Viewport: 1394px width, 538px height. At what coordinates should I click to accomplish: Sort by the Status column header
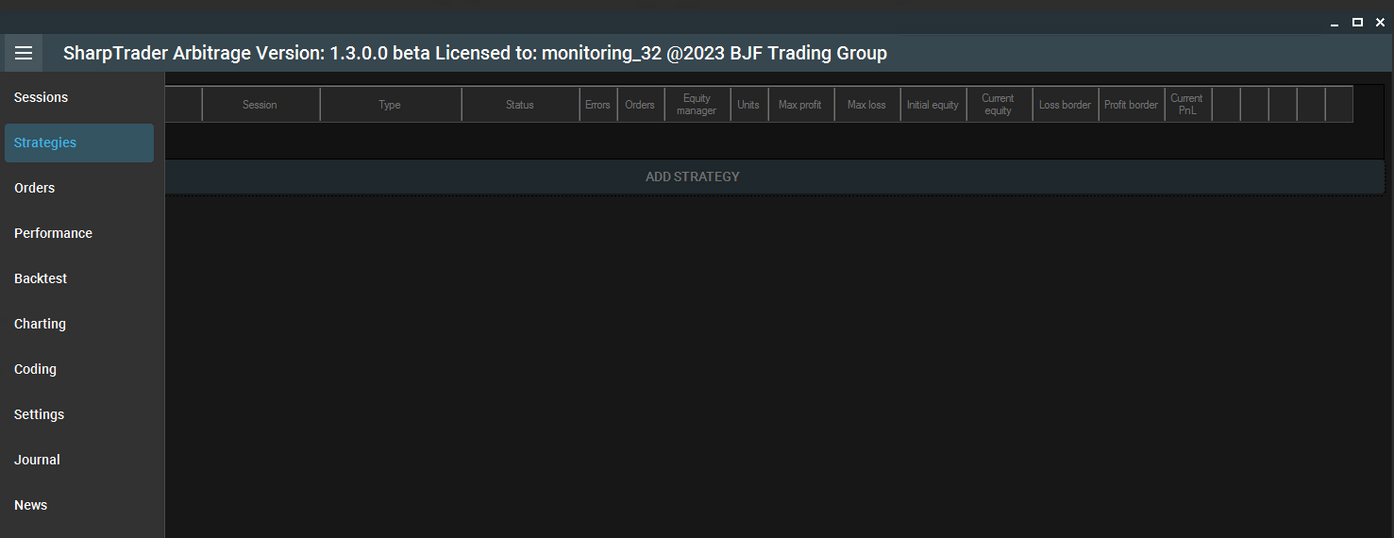[x=520, y=105]
